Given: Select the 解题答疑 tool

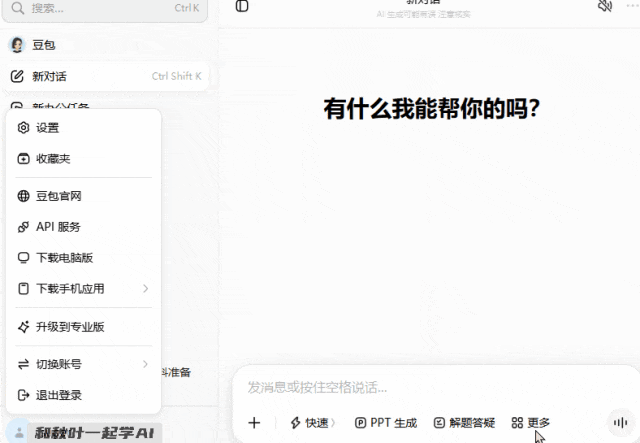Looking at the screenshot, I should pos(464,423).
